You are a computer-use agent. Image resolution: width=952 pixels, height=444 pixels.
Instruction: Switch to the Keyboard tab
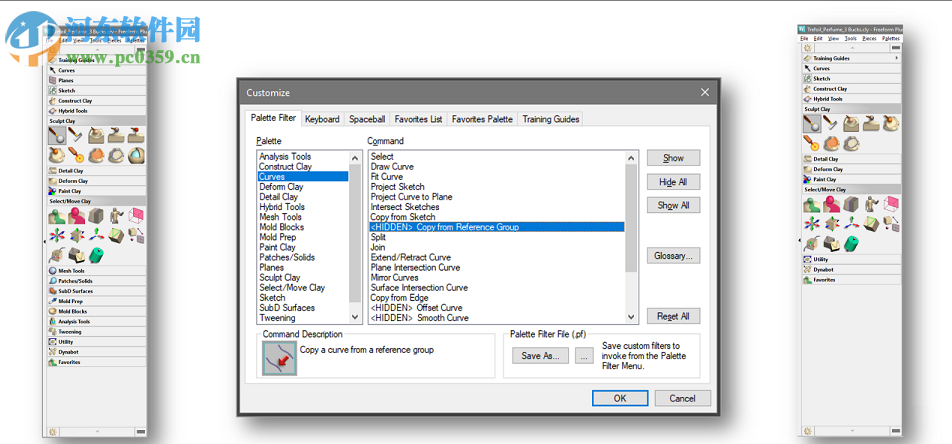click(x=322, y=119)
